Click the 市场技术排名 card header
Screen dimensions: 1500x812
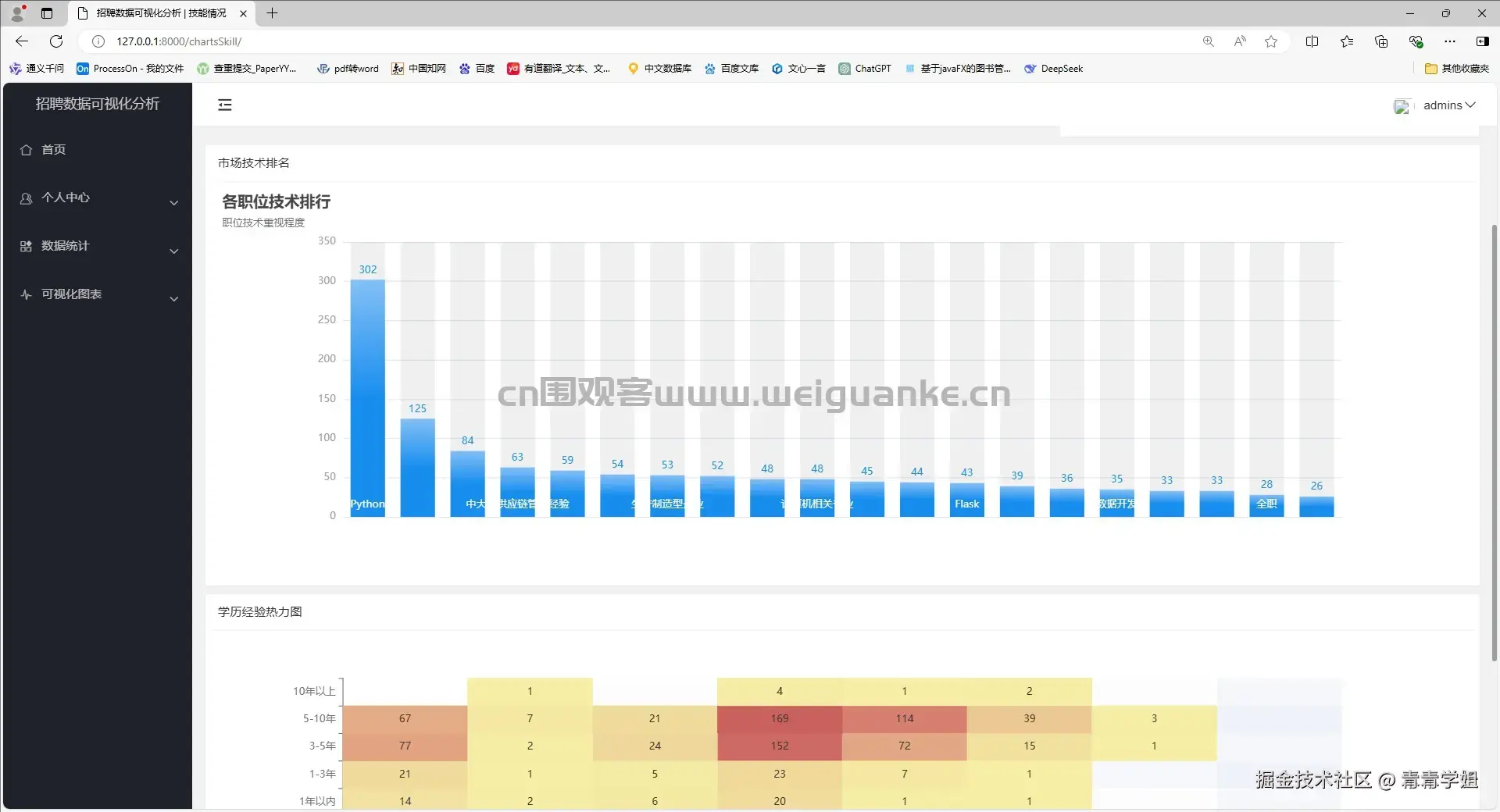click(254, 163)
